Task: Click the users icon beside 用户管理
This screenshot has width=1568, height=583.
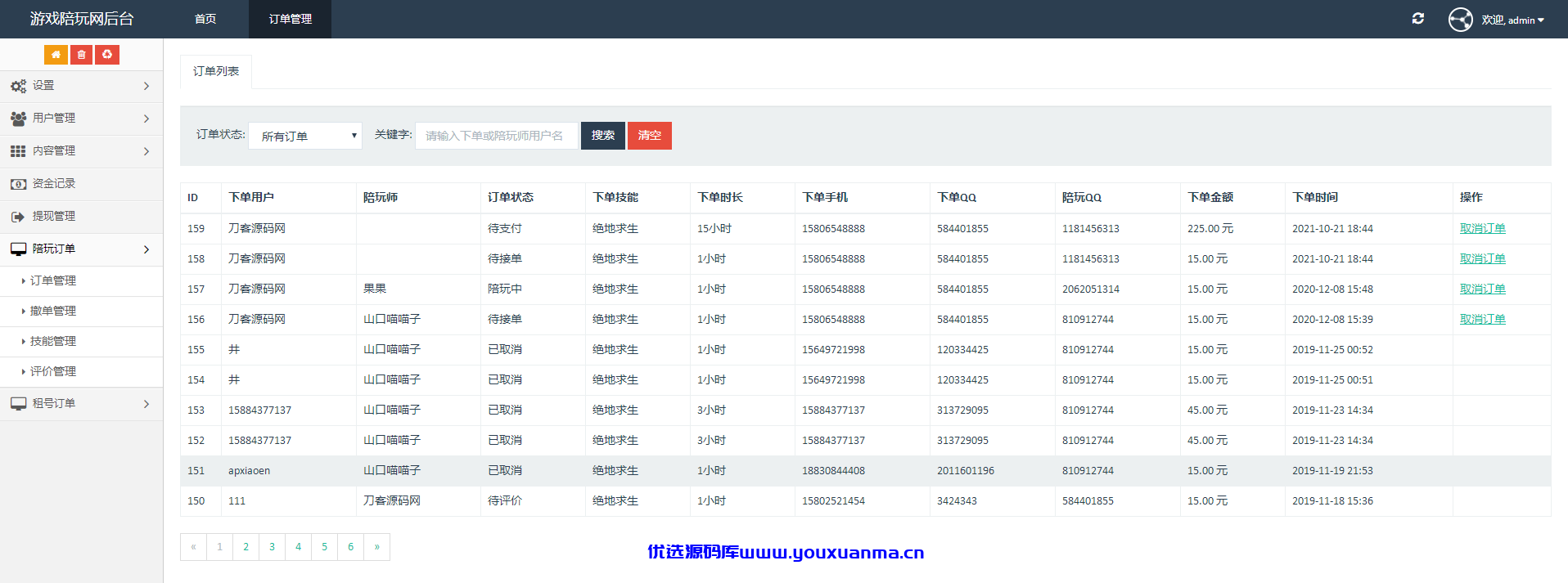Action: 18,119
